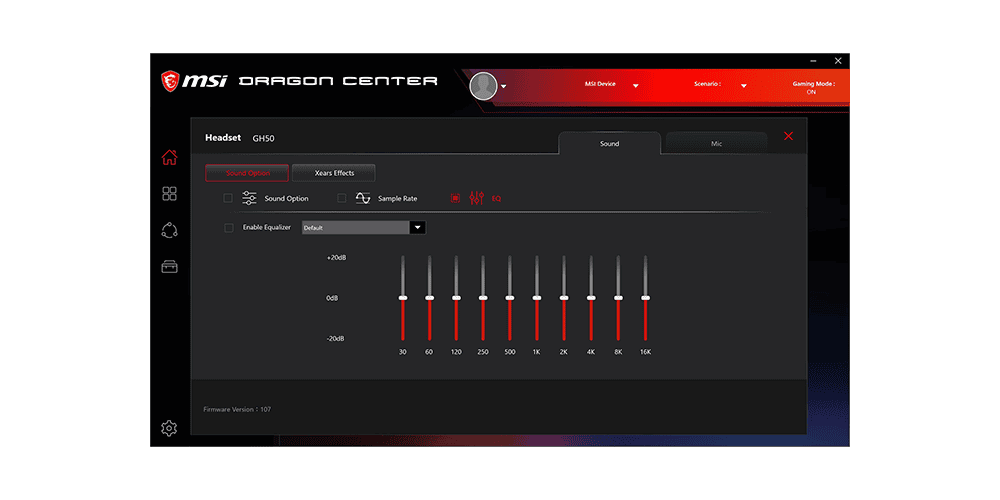Open the Home sidebar icon
The height and width of the screenshot is (500, 1000).
tap(169, 158)
